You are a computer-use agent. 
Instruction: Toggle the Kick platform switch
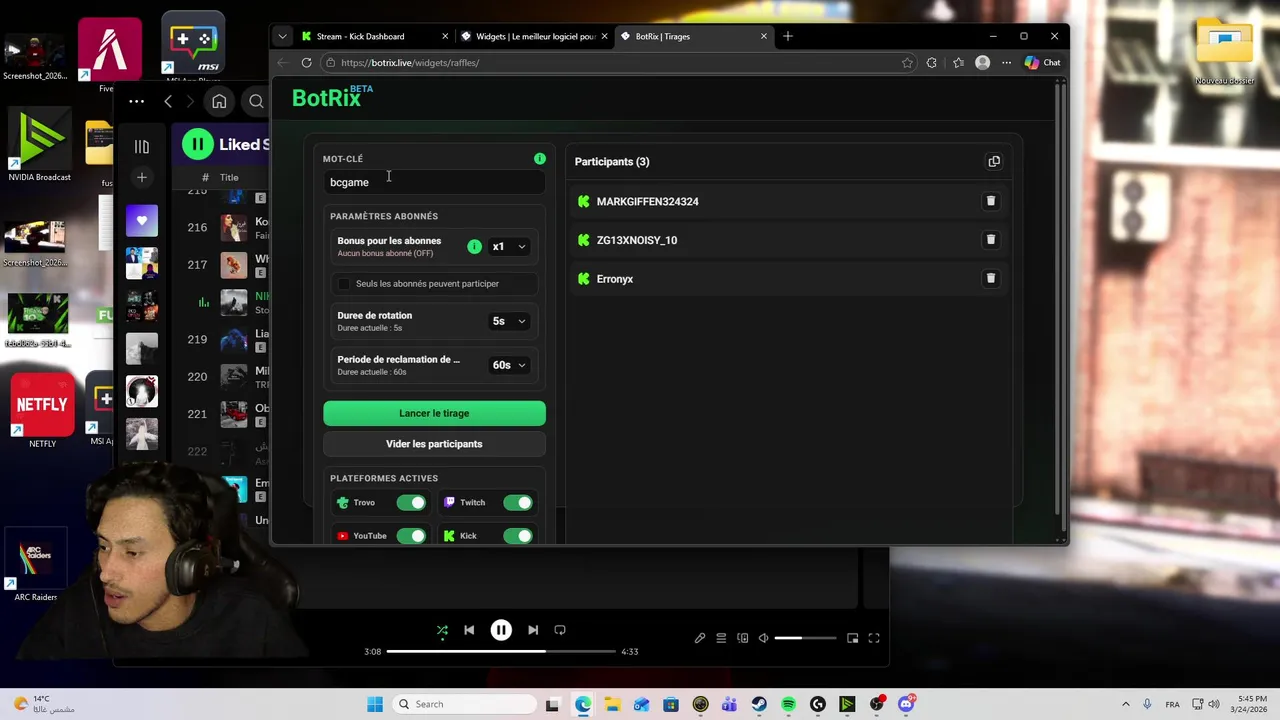pos(518,536)
